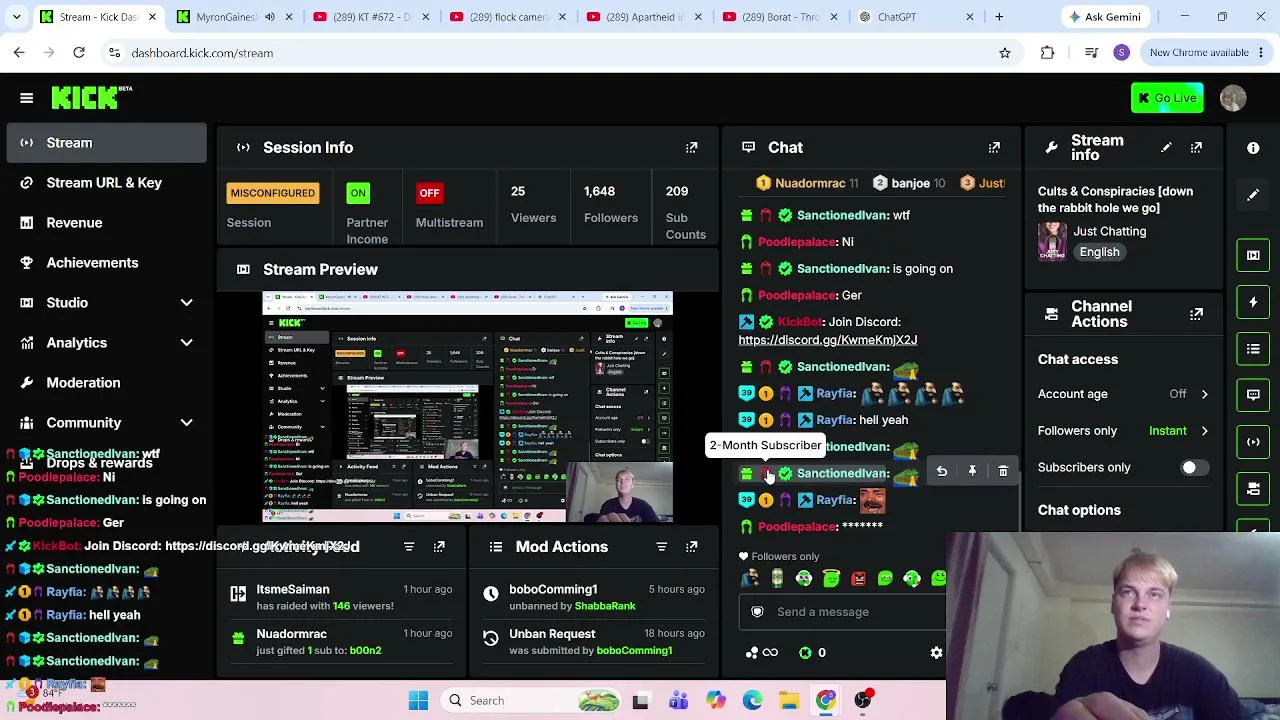Click the Send a message field

(843, 612)
